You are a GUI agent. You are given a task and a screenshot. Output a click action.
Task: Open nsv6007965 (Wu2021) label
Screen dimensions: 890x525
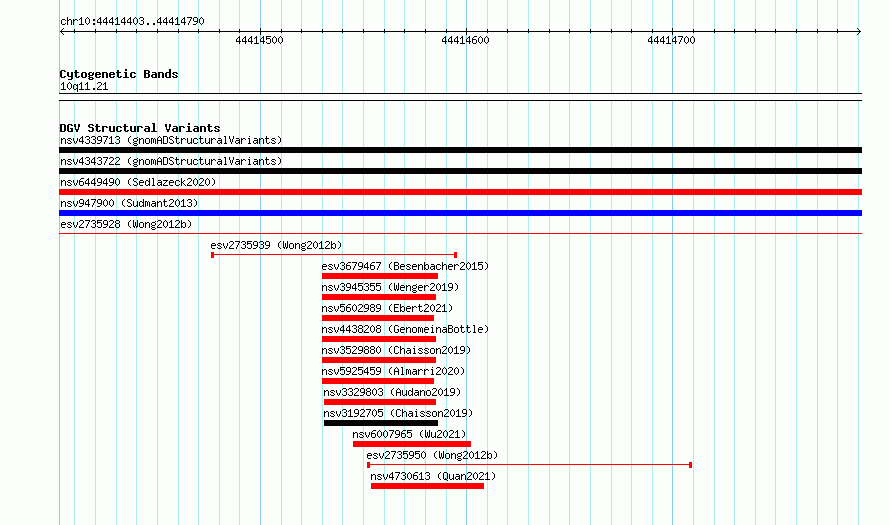(409, 434)
